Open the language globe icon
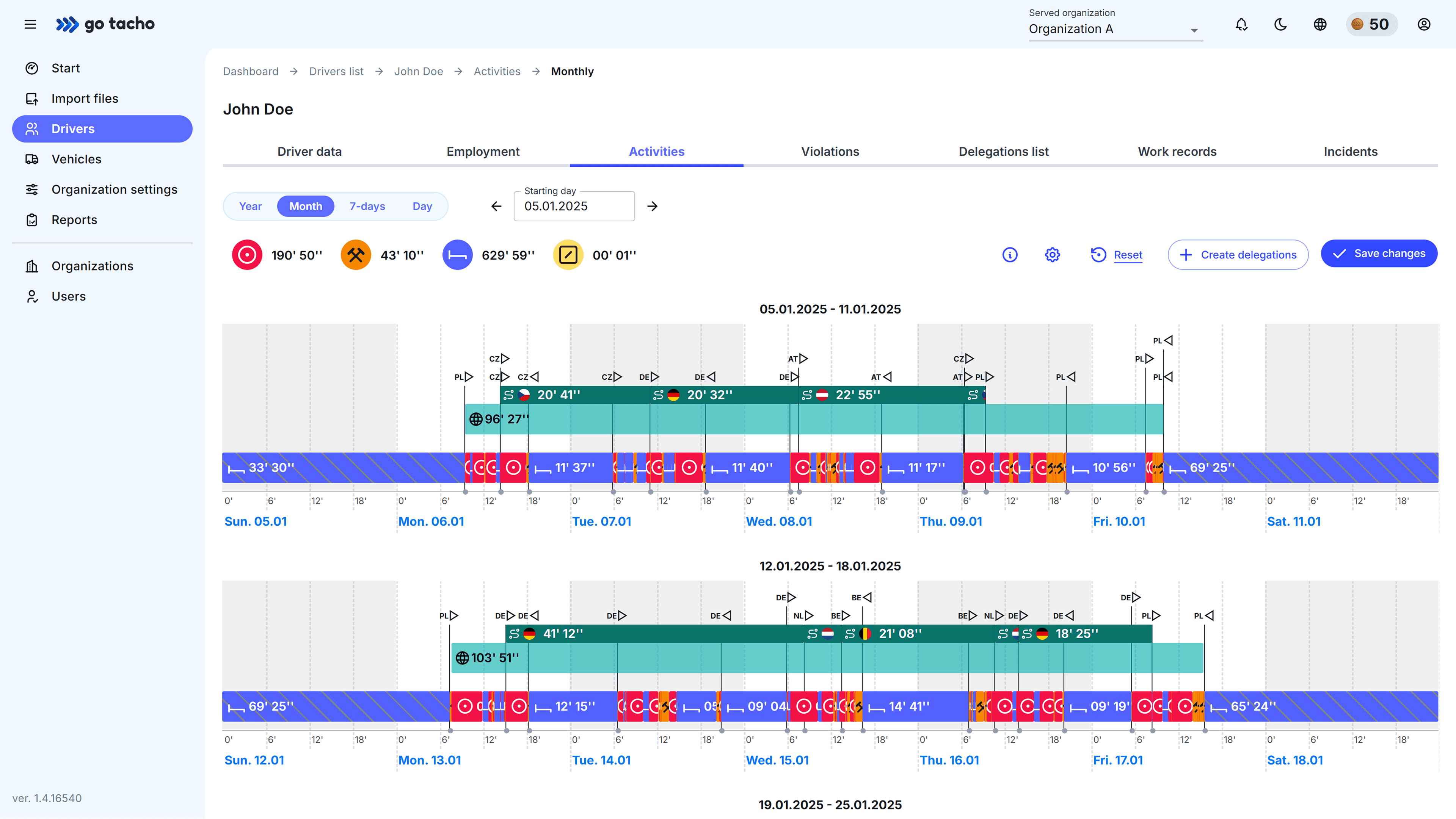This screenshot has height=819, width=1456. (1320, 24)
